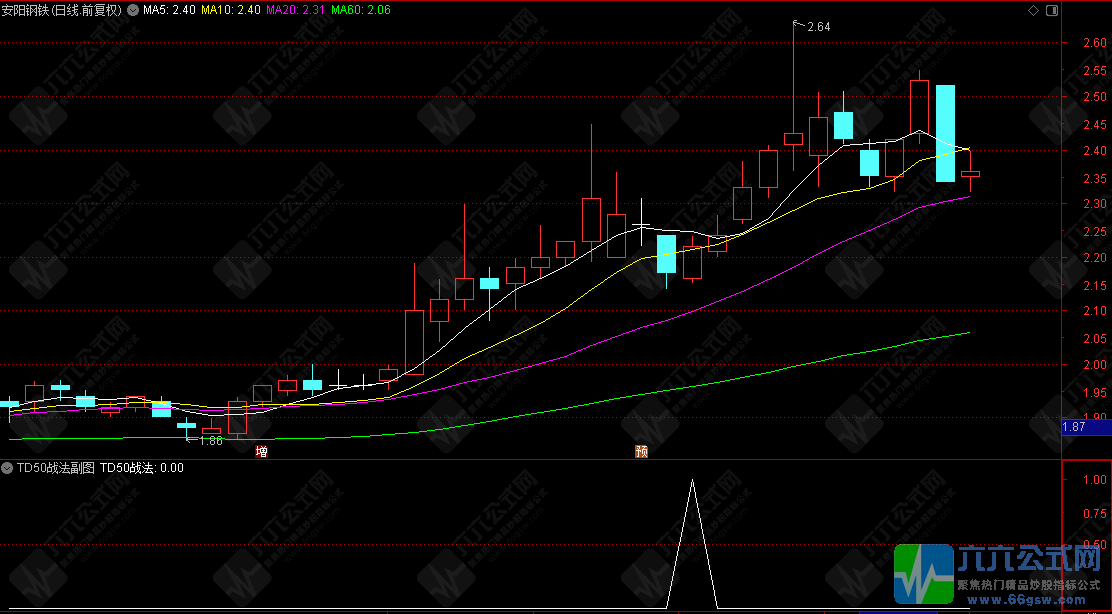Click 2.40 on the price axis
1112x614 pixels.
coord(1095,150)
